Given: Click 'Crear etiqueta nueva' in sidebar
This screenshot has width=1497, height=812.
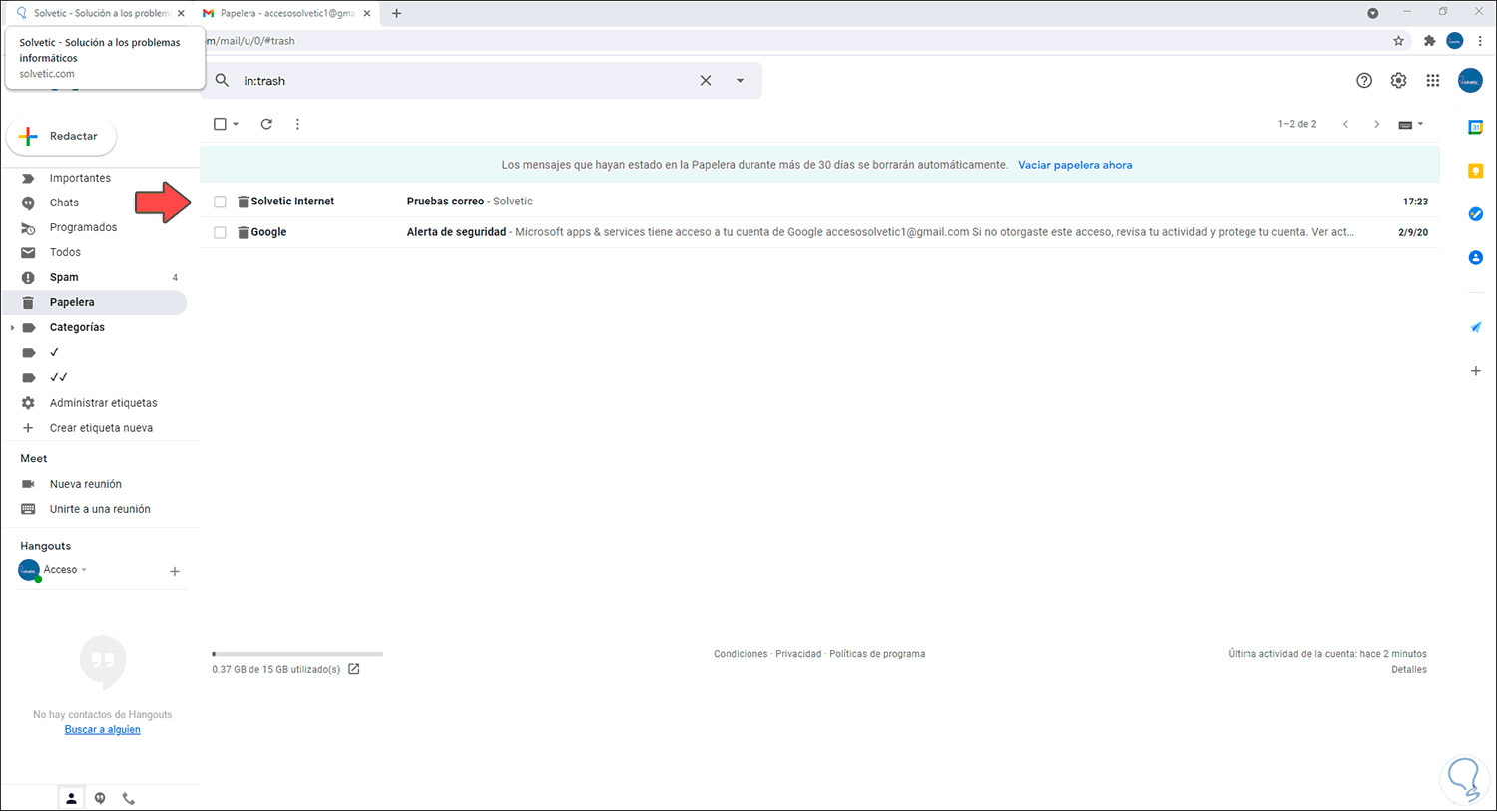Looking at the screenshot, I should 101,428.
